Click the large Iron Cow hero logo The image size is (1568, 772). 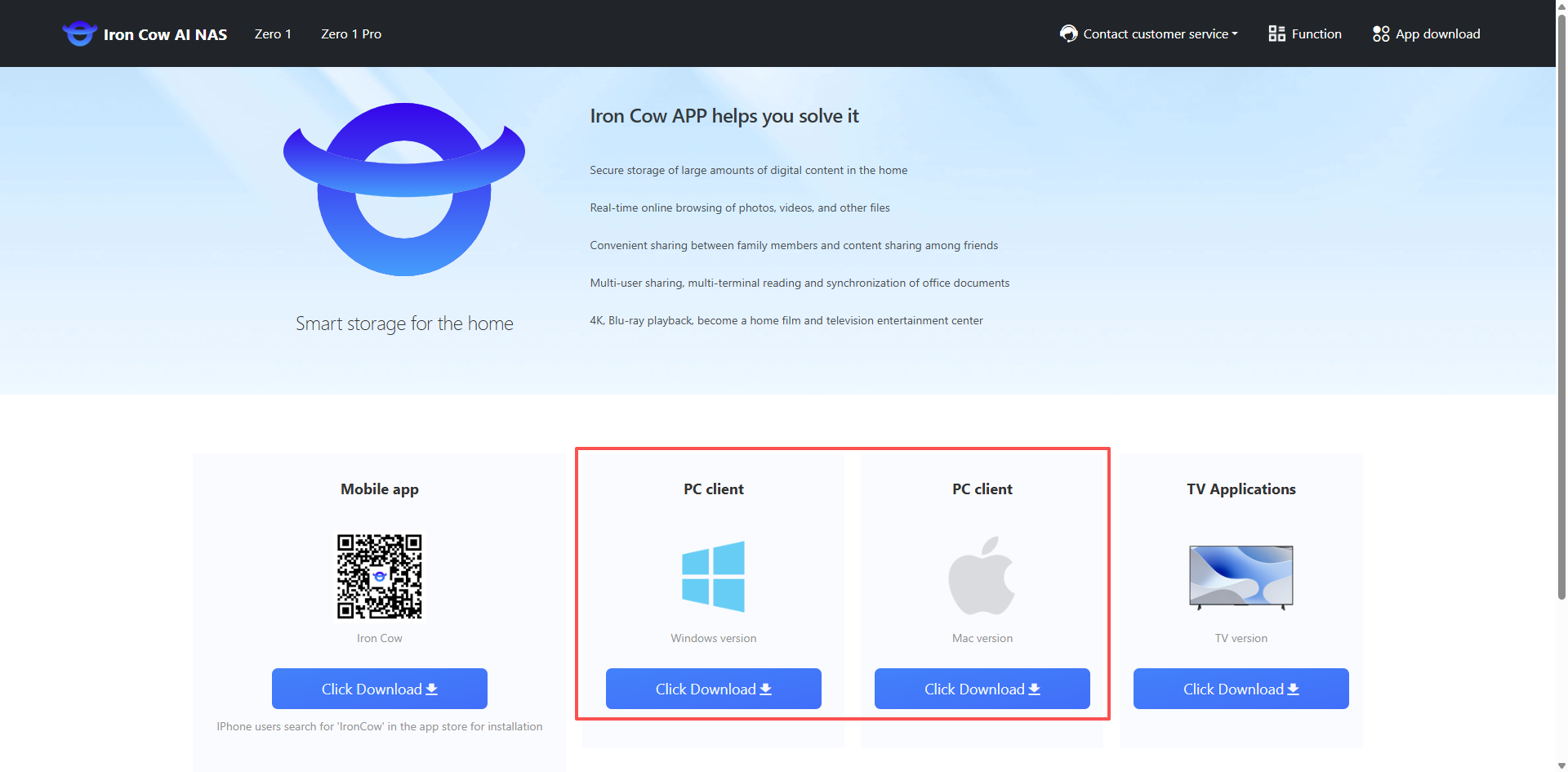pyautogui.click(x=404, y=190)
